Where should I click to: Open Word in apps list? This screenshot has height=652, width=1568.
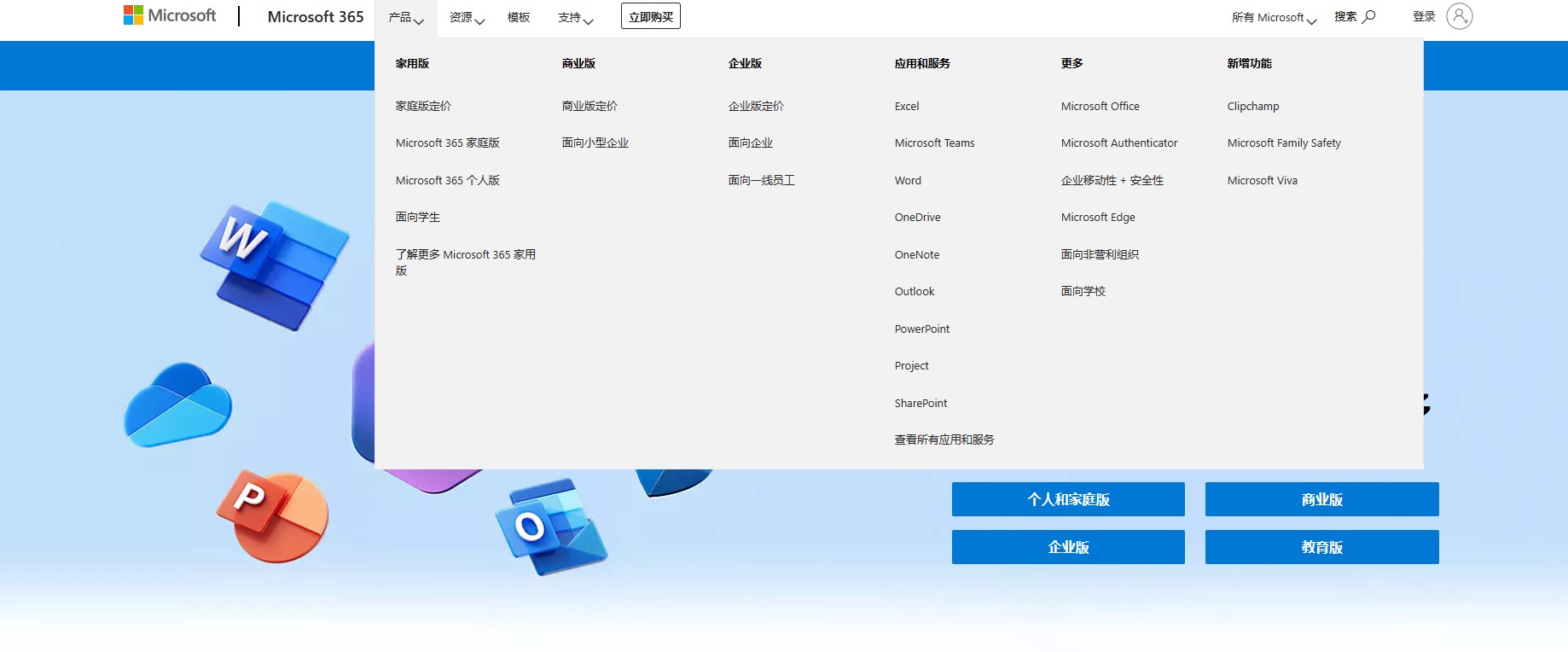pyautogui.click(x=908, y=180)
